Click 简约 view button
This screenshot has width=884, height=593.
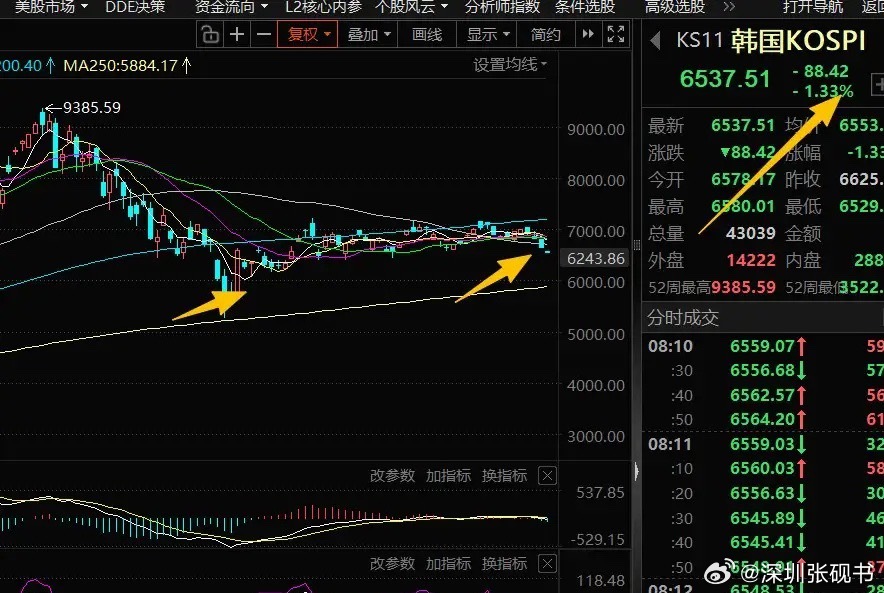[x=545, y=34]
